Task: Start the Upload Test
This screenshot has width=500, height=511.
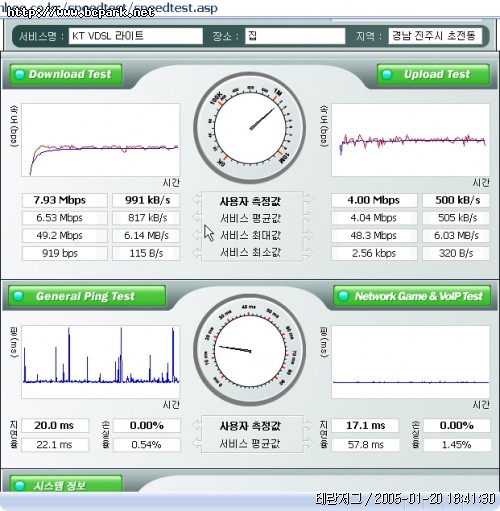Action: click(433, 74)
